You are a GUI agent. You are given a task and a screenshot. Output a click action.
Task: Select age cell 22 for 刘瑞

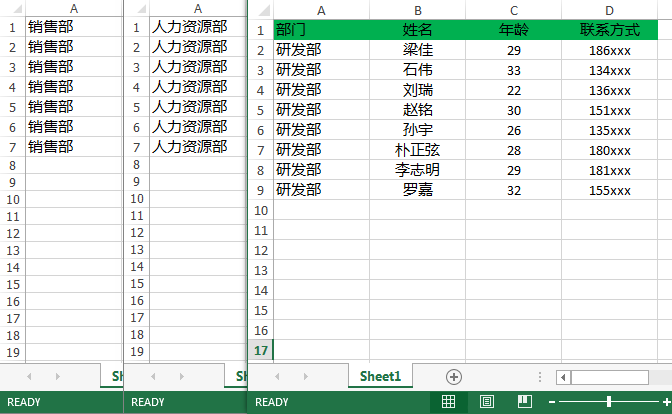[x=513, y=90]
